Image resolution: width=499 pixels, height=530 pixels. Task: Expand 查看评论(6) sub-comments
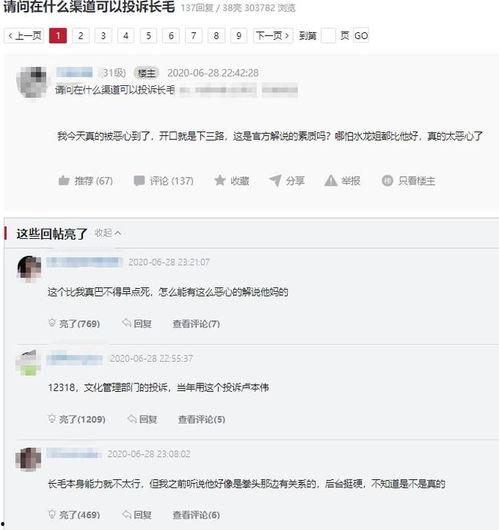pyautogui.click(x=196, y=515)
